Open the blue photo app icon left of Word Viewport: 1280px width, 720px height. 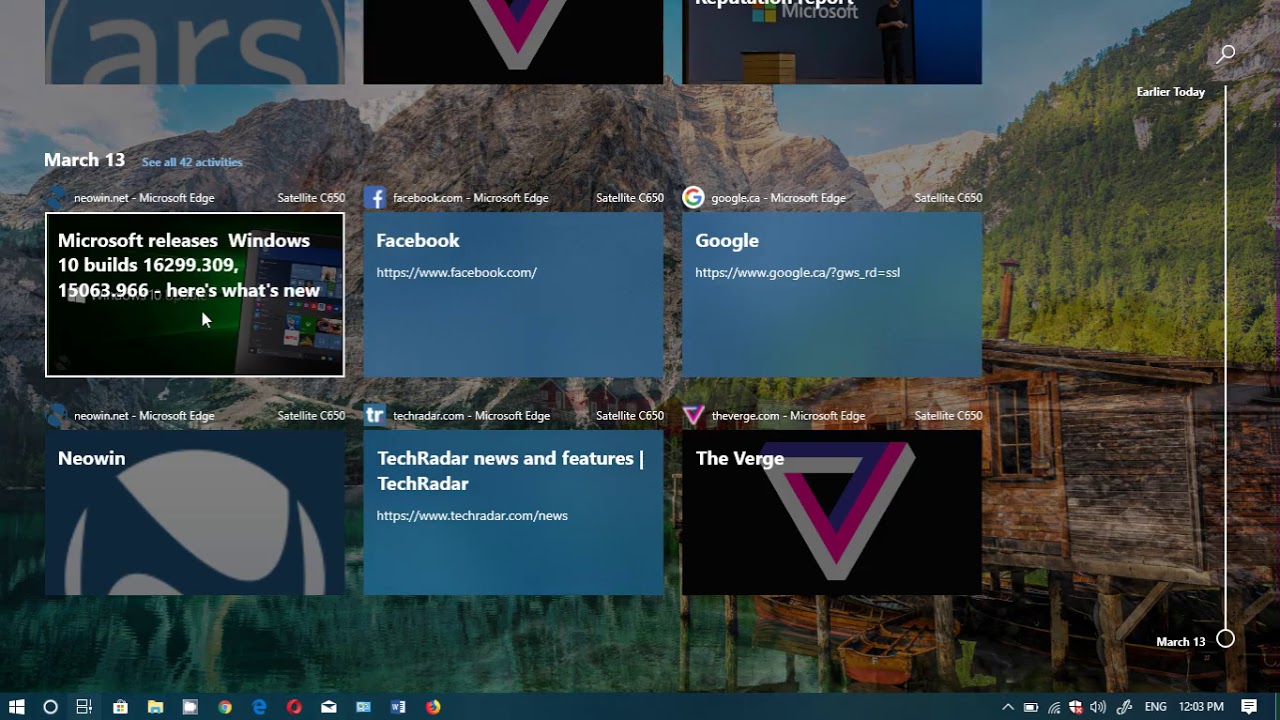[363, 707]
